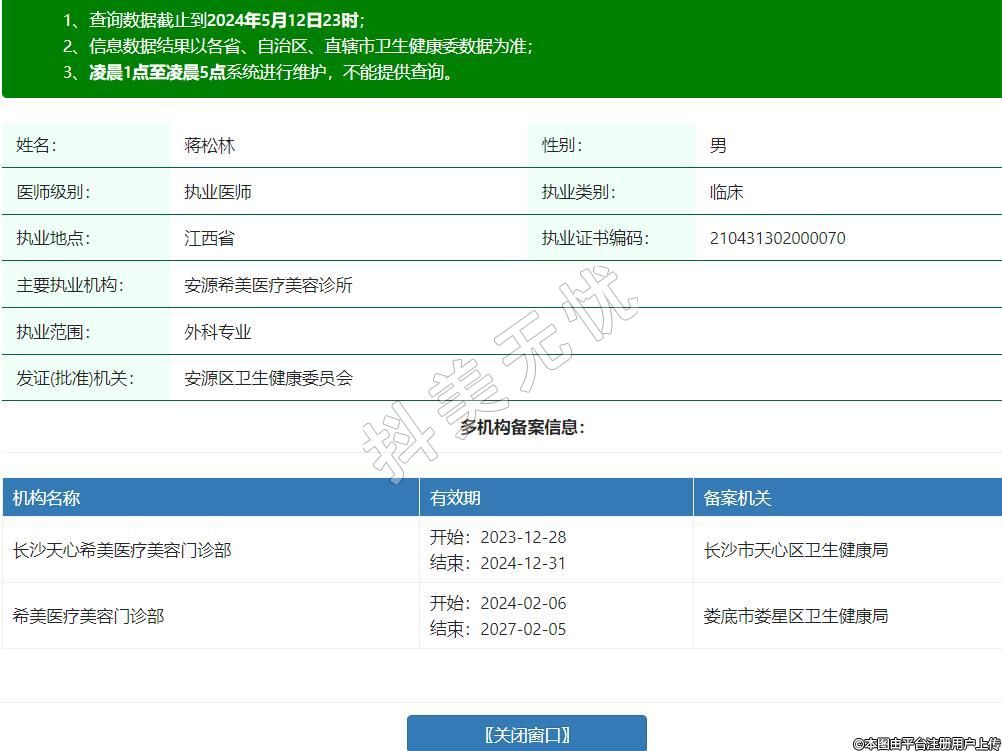
Task: Click the certificate number 210431302000070
Action: 777,238
